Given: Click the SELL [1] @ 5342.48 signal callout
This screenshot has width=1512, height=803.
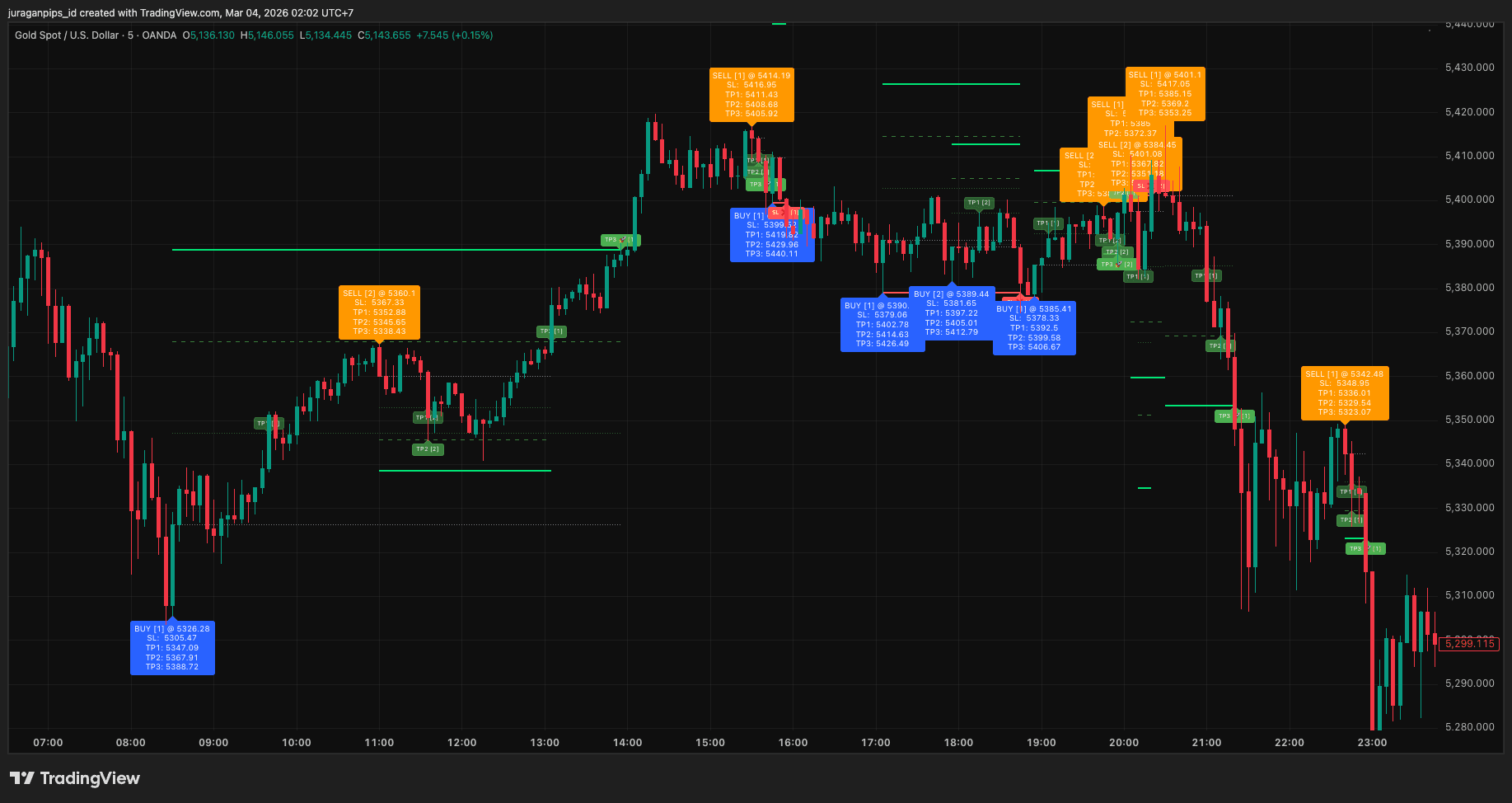Looking at the screenshot, I should pyautogui.click(x=1344, y=393).
